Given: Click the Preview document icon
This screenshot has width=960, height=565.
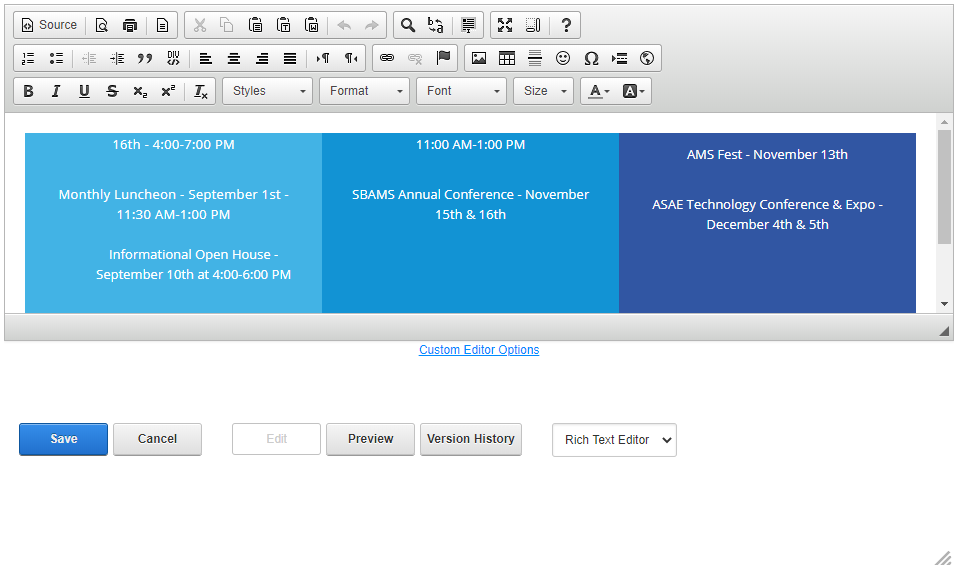Looking at the screenshot, I should [102, 25].
